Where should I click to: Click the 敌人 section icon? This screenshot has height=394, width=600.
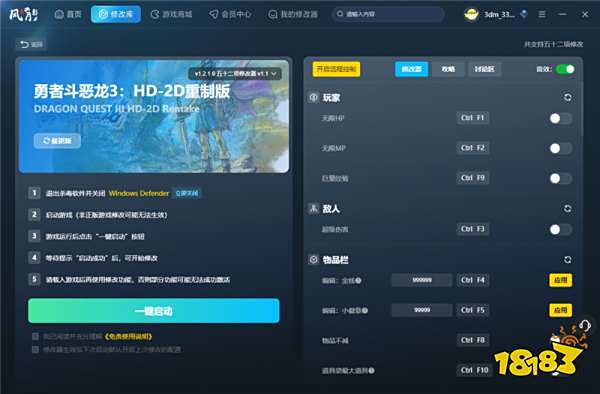pyautogui.click(x=313, y=208)
